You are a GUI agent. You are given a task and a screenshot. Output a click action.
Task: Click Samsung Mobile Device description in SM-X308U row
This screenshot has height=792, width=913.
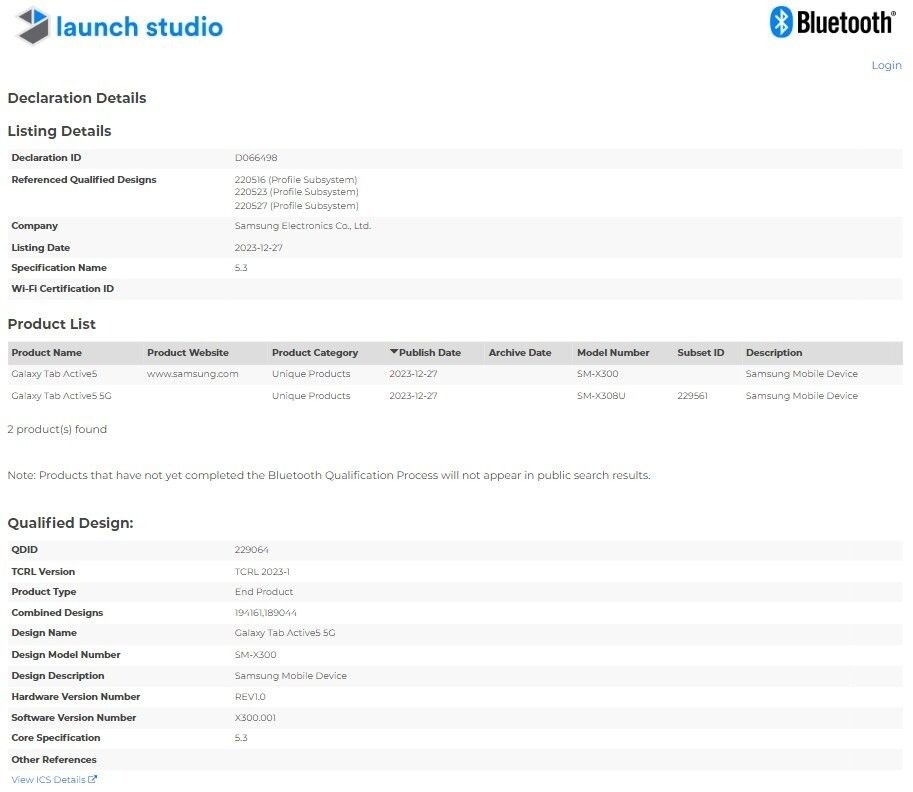point(802,396)
